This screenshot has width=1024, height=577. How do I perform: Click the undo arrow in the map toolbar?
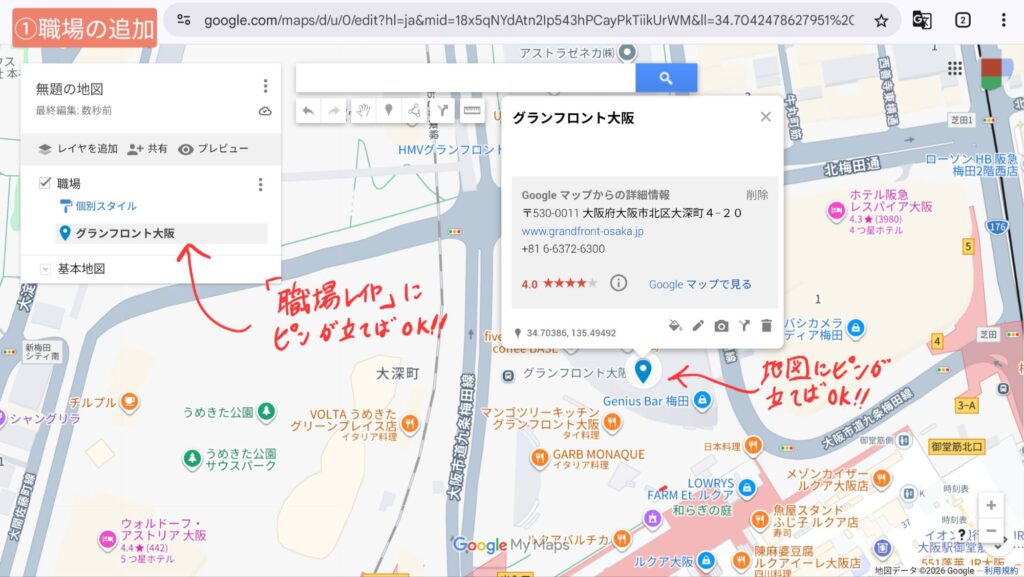(309, 111)
